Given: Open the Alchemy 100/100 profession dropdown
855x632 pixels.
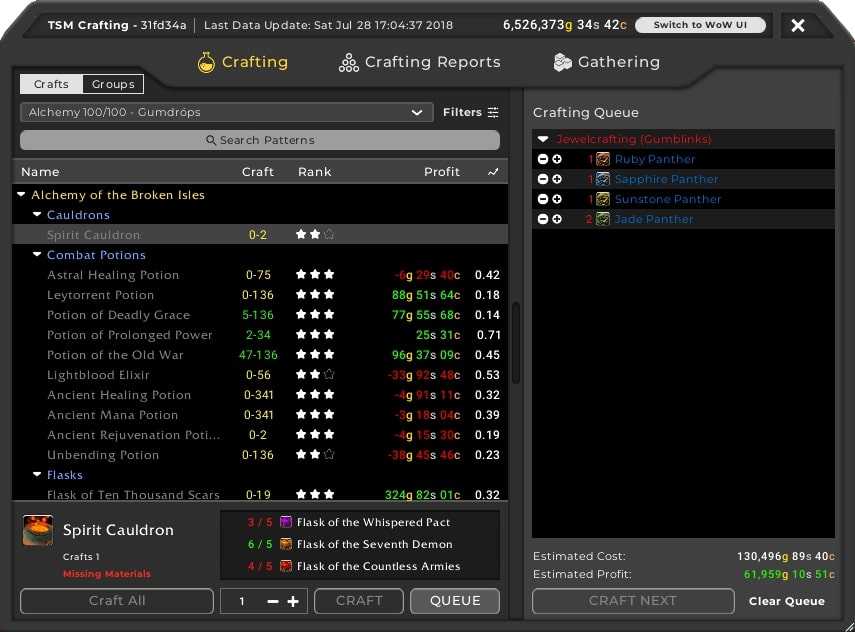Looking at the screenshot, I should coord(226,112).
